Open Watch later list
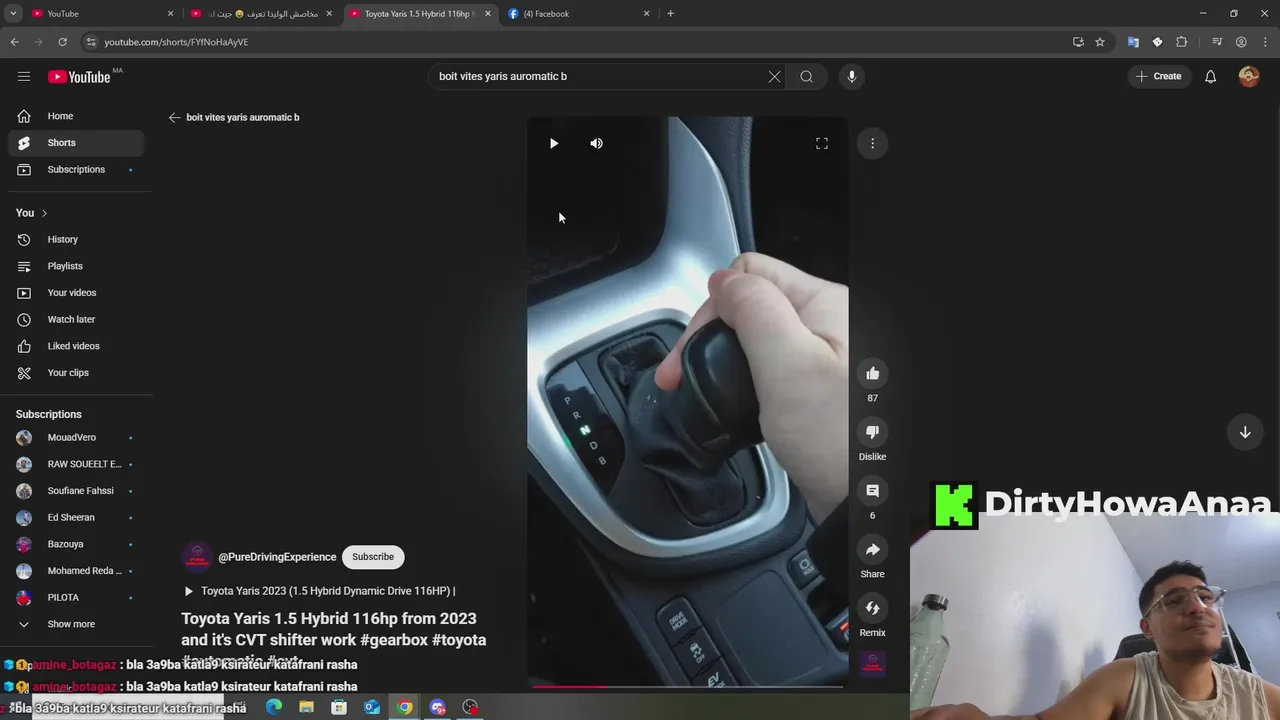This screenshot has width=1280, height=720. tap(76, 319)
